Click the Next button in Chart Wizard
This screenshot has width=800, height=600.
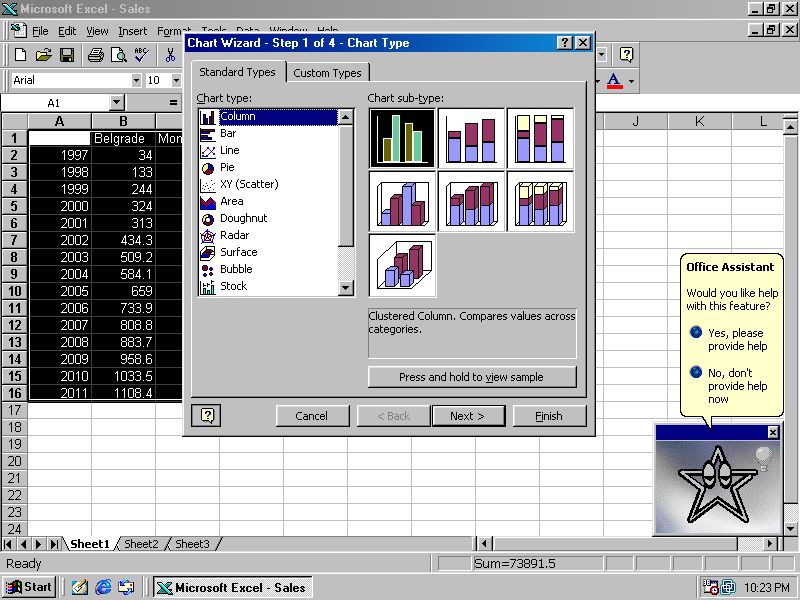(468, 416)
